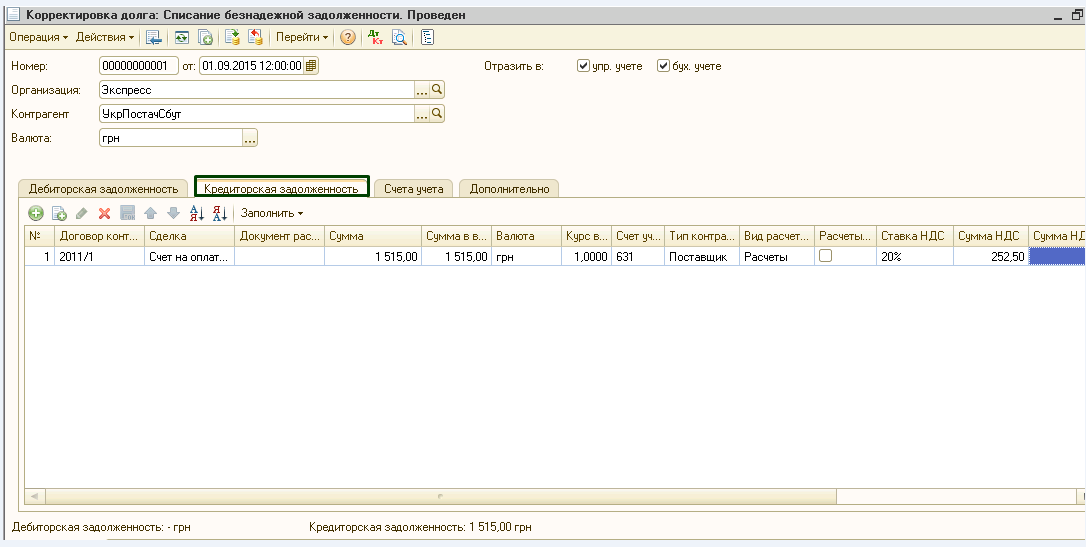Image resolution: width=1086 pixels, height=547 pixels.
Task: Click the 2011/1 contract cell
Action: click(x=100, y=256)
